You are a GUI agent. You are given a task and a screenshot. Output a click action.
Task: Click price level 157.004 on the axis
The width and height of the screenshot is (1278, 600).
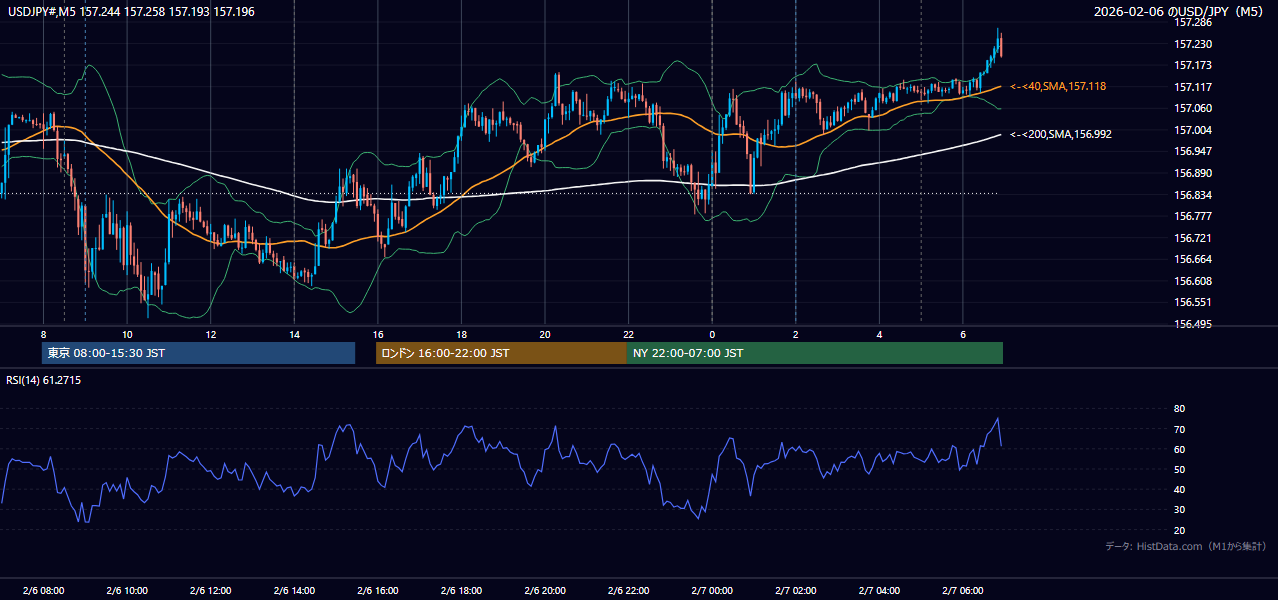pos(1193,130)
